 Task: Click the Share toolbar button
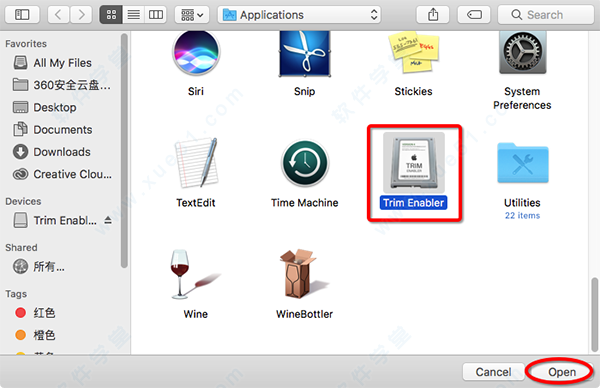(x=433, y=15)
